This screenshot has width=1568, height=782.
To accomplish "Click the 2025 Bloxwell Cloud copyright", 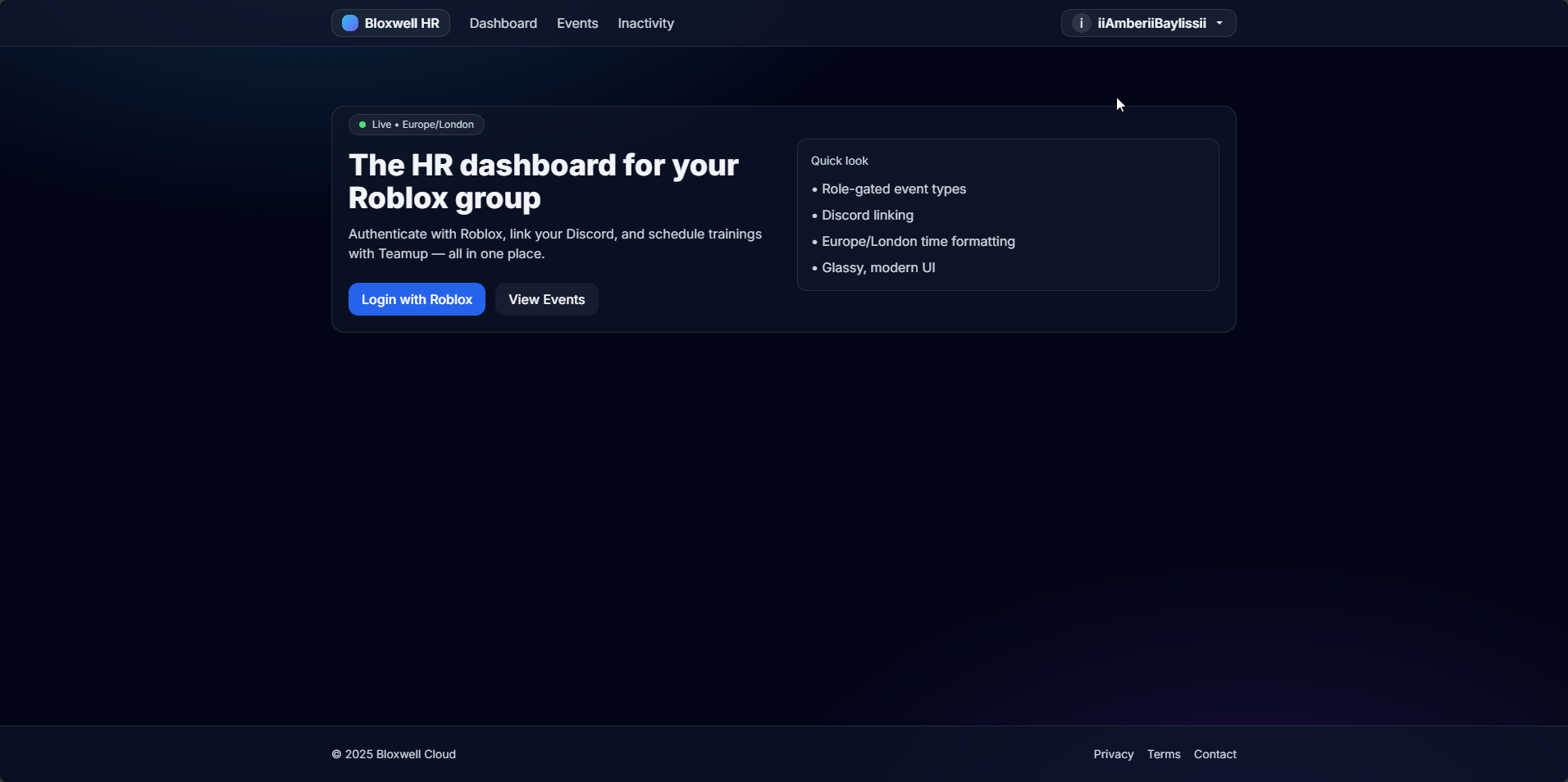I will tap(394, 754).
